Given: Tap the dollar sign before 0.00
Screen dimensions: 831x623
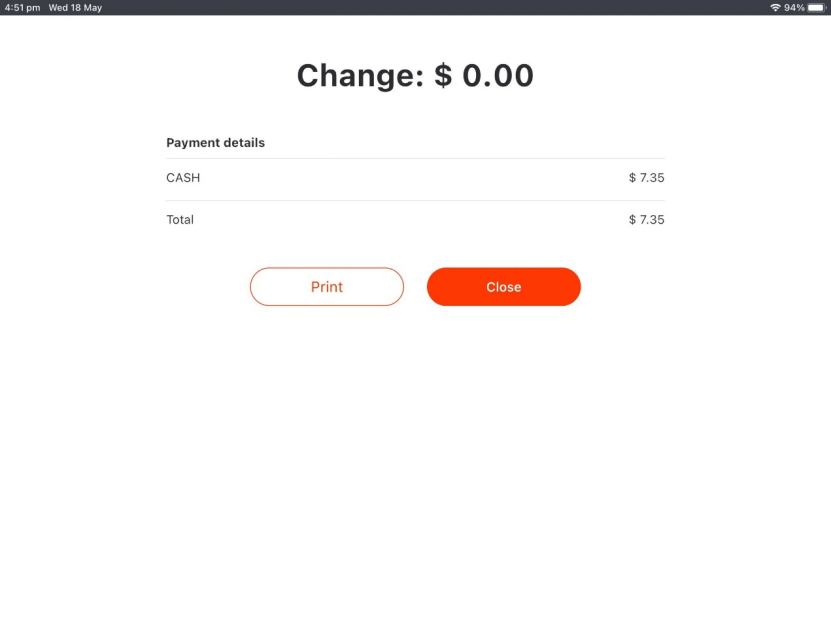Looking at the screenshot, I should (x=443, y=75).
